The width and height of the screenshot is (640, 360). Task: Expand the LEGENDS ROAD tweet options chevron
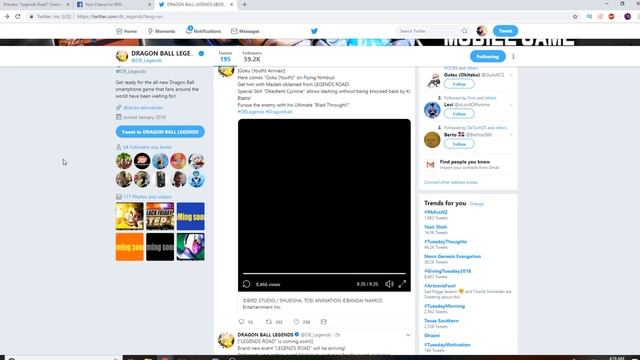tap(408, 335)
